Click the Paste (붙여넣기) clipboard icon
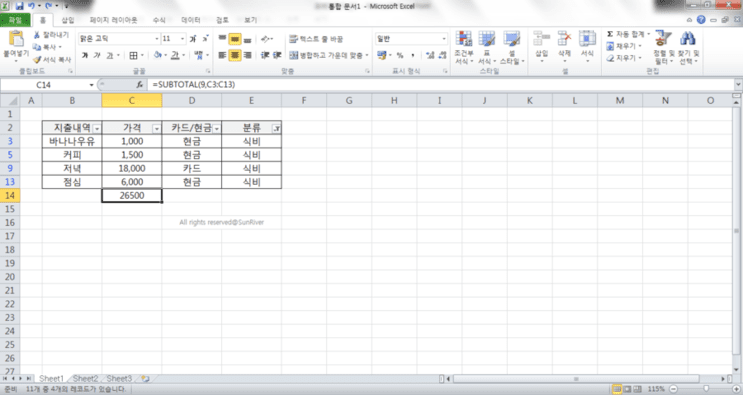 [16, 39]
